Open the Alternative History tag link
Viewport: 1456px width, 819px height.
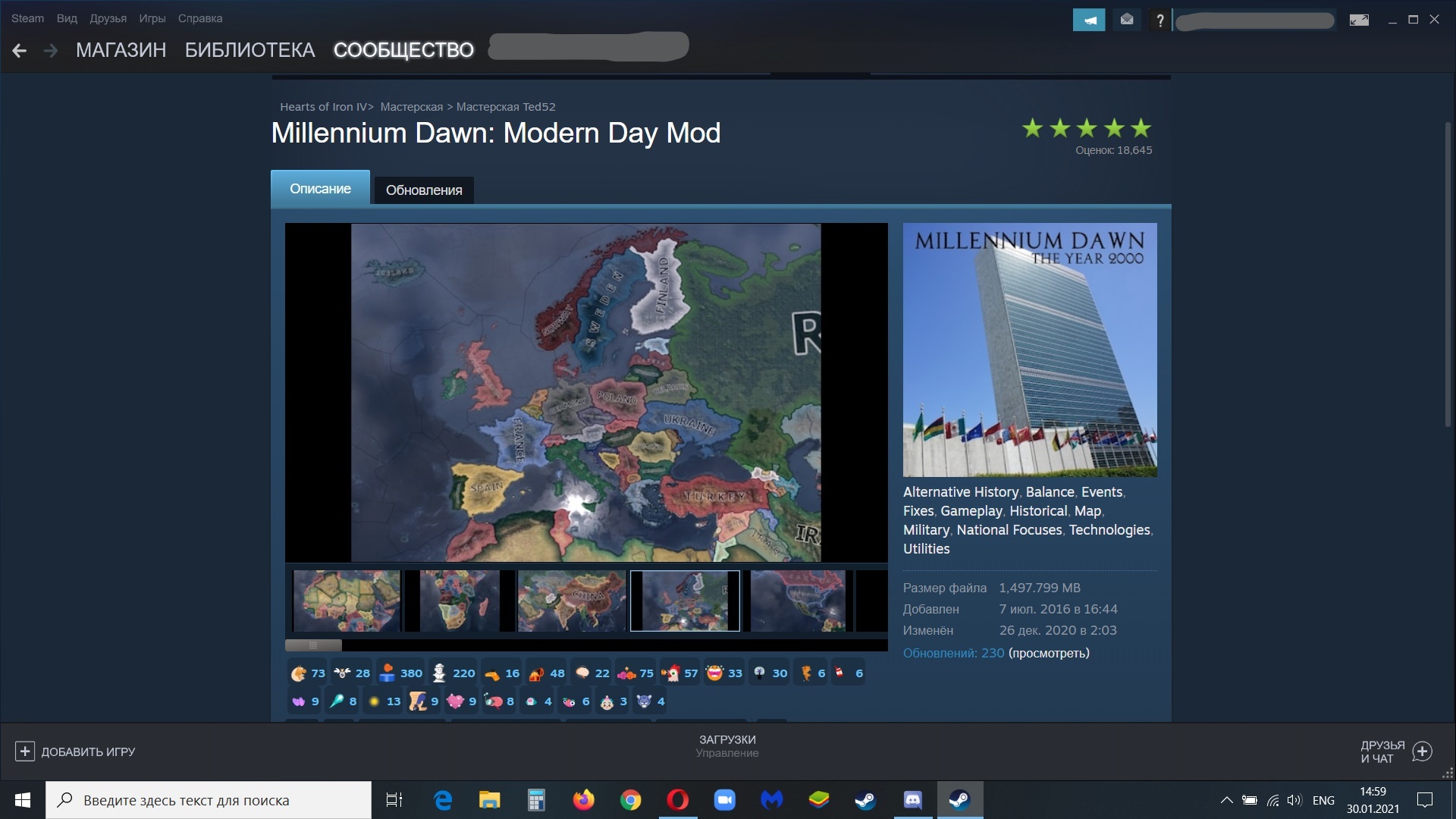(x=961, y=492)
